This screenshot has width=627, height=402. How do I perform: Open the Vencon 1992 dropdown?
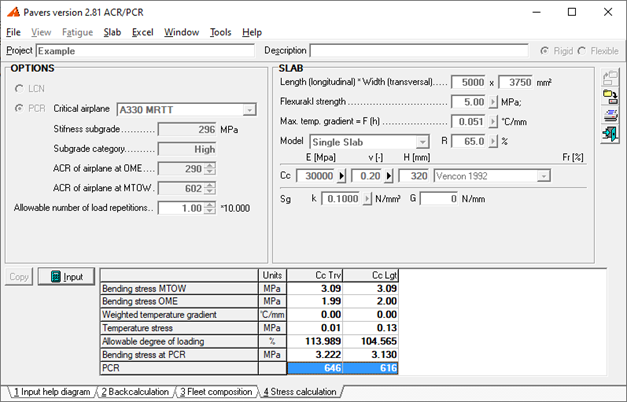543,176
